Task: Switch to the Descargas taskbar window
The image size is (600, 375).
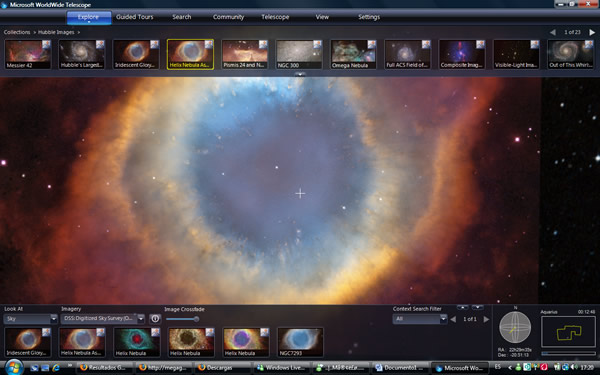Action: [223, 368]
